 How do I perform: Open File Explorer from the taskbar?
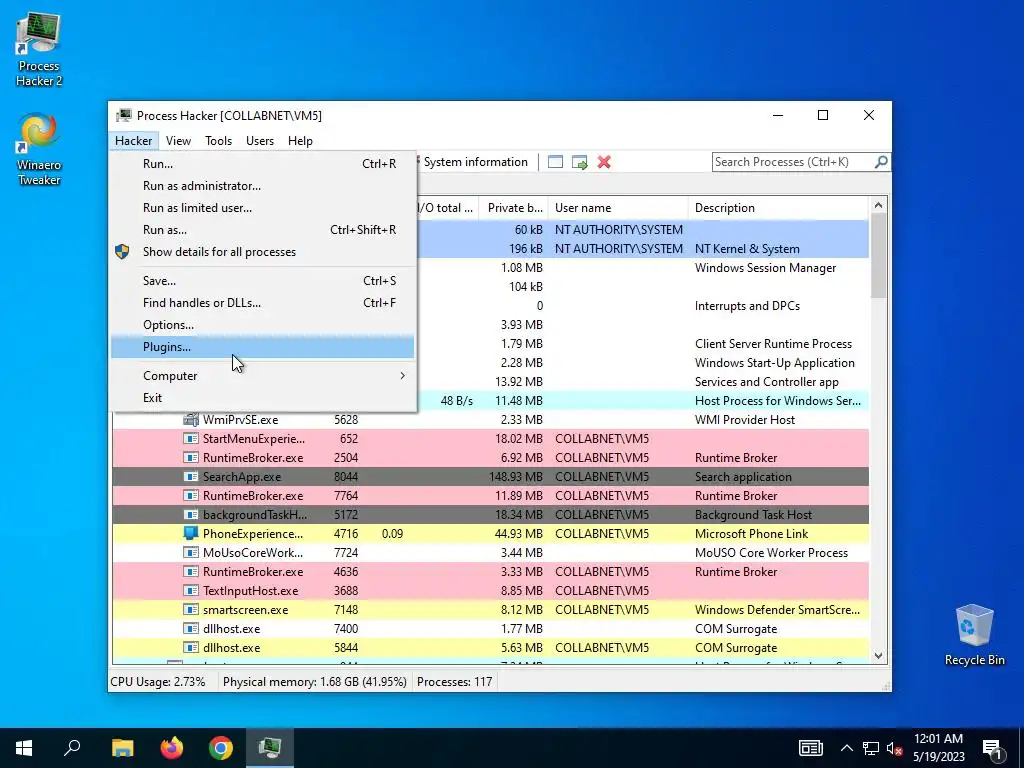click(x=123, y=748)
